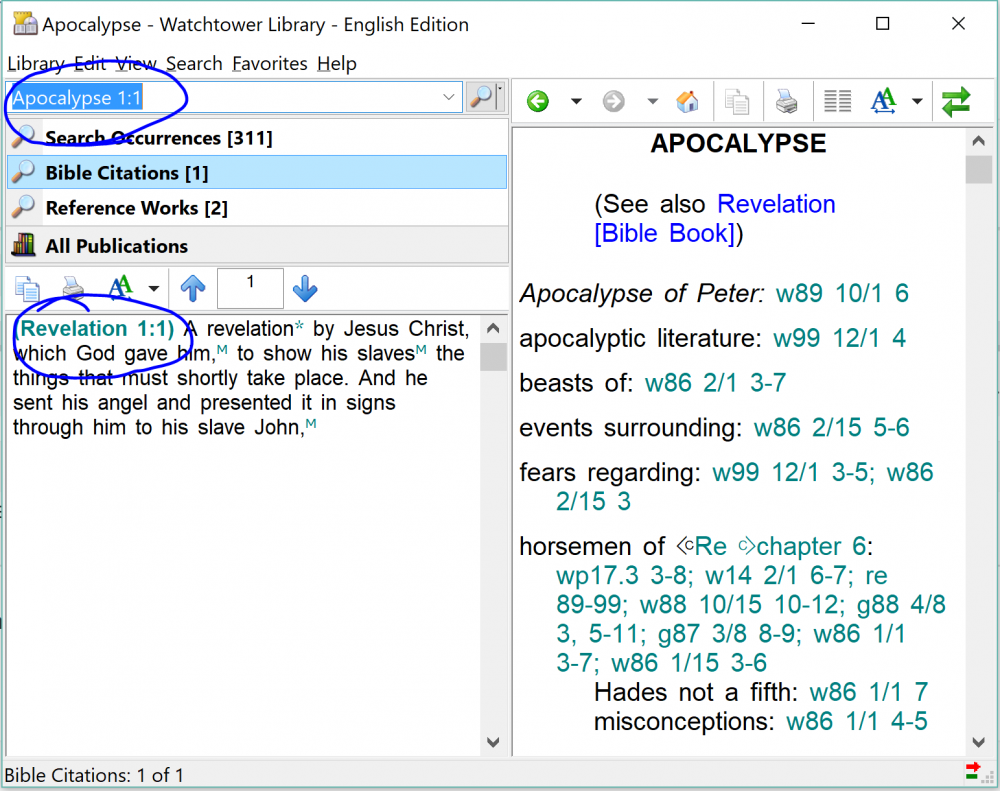1000x791 pixels.
Task: Open the search box history dropdown
Action: coord(448,98)
